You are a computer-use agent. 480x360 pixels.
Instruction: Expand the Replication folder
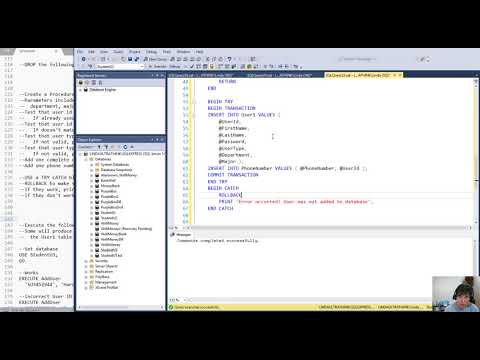(x=86, y=271)
